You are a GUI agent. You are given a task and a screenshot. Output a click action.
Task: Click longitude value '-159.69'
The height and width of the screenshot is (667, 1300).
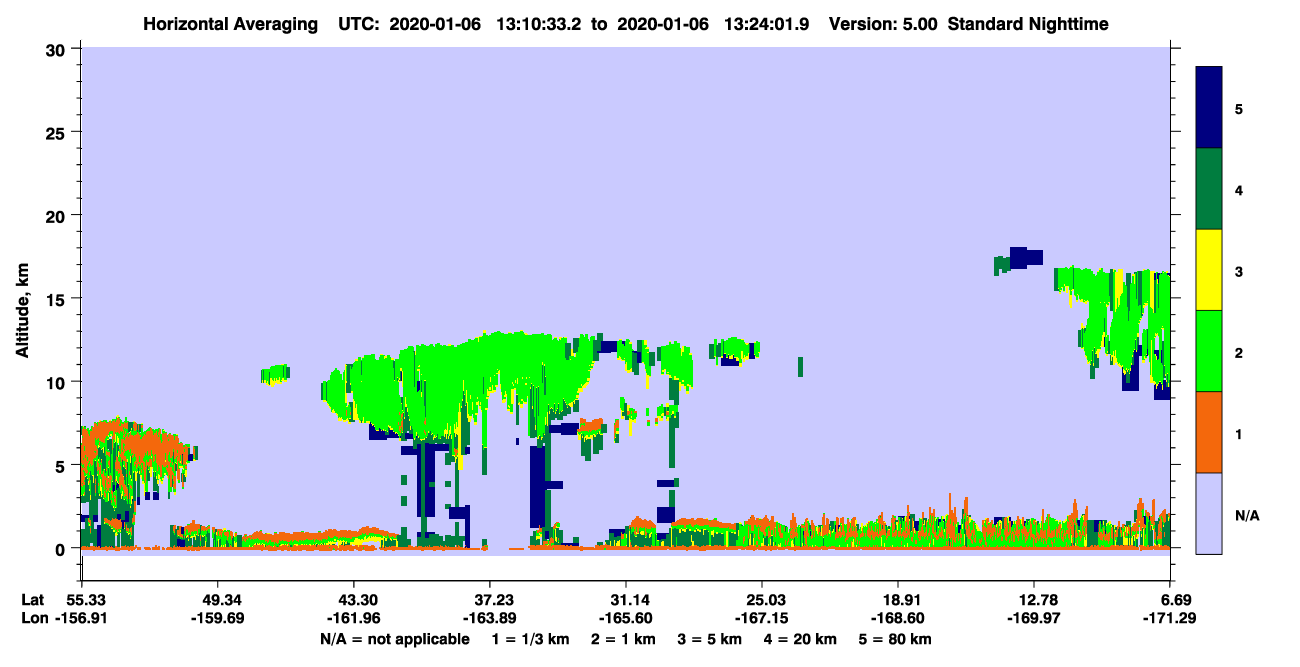[x=217, y=618]
